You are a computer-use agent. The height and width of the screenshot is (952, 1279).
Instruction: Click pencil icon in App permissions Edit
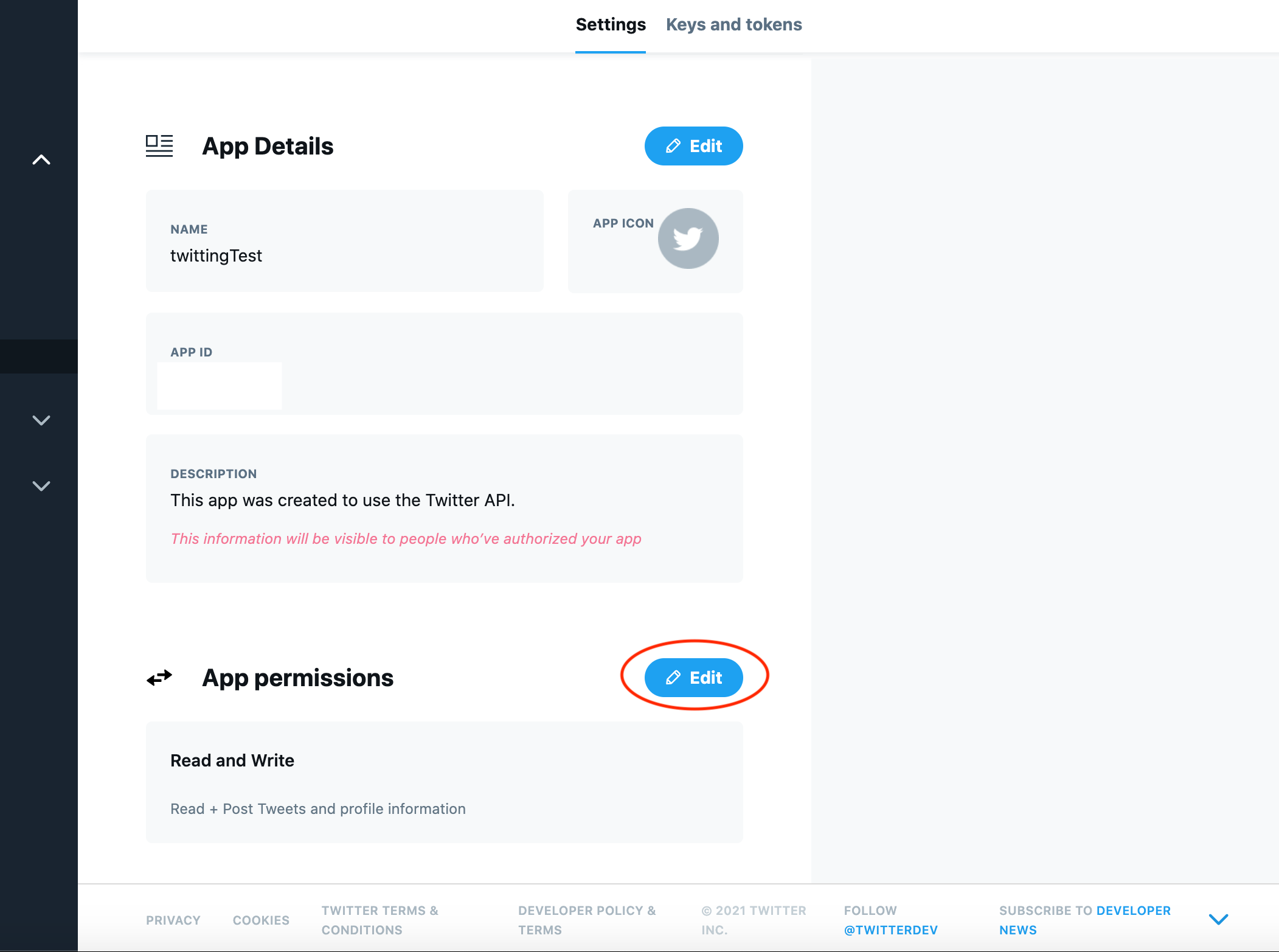click(x=673, y=678)
